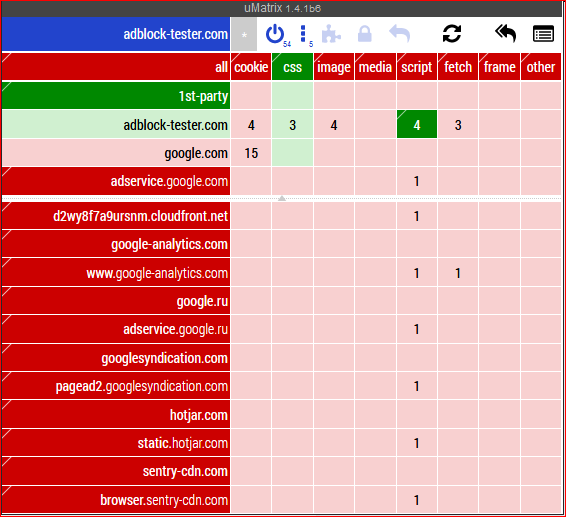Toggle the script column header
The width and height of the screenshot is (566, 517).
click(x=417, y=67)
